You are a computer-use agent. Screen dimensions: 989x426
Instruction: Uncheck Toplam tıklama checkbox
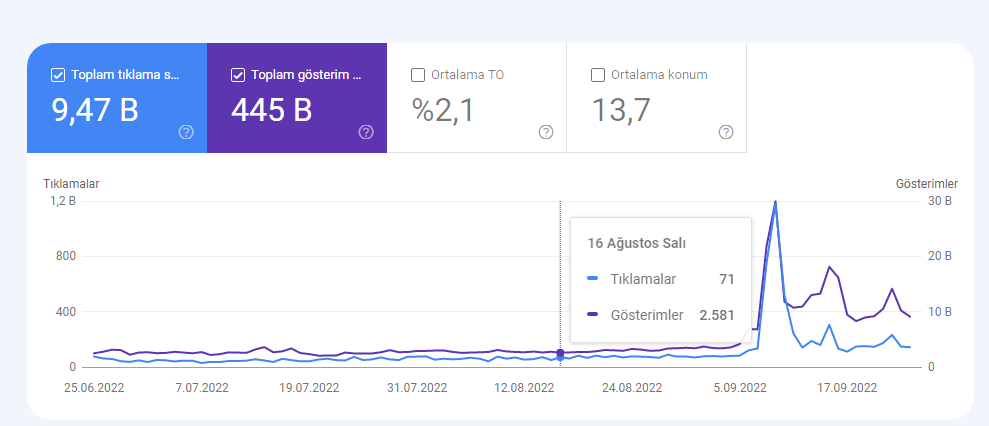pyautogui.click(x=57, y=75)
